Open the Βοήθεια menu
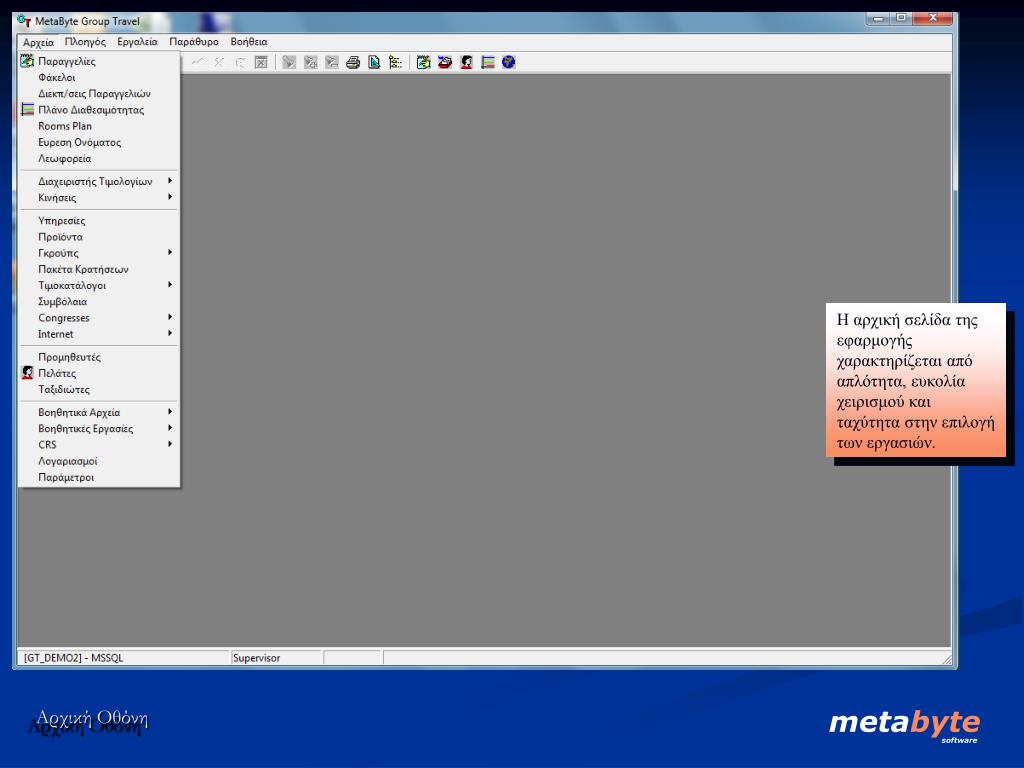This screenshot has width=1024, height=768. tap(249, 42)
